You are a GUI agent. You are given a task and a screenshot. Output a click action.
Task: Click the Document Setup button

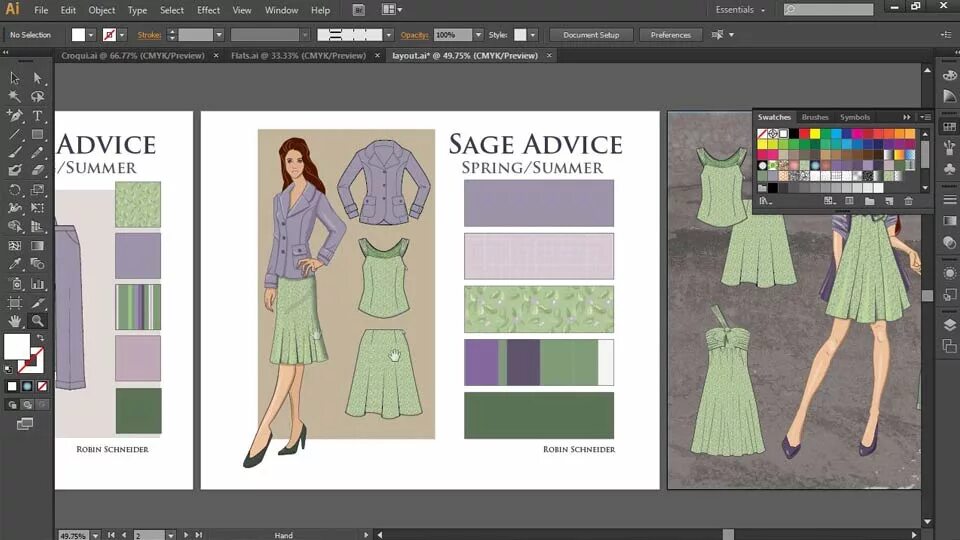click(591, 35)
